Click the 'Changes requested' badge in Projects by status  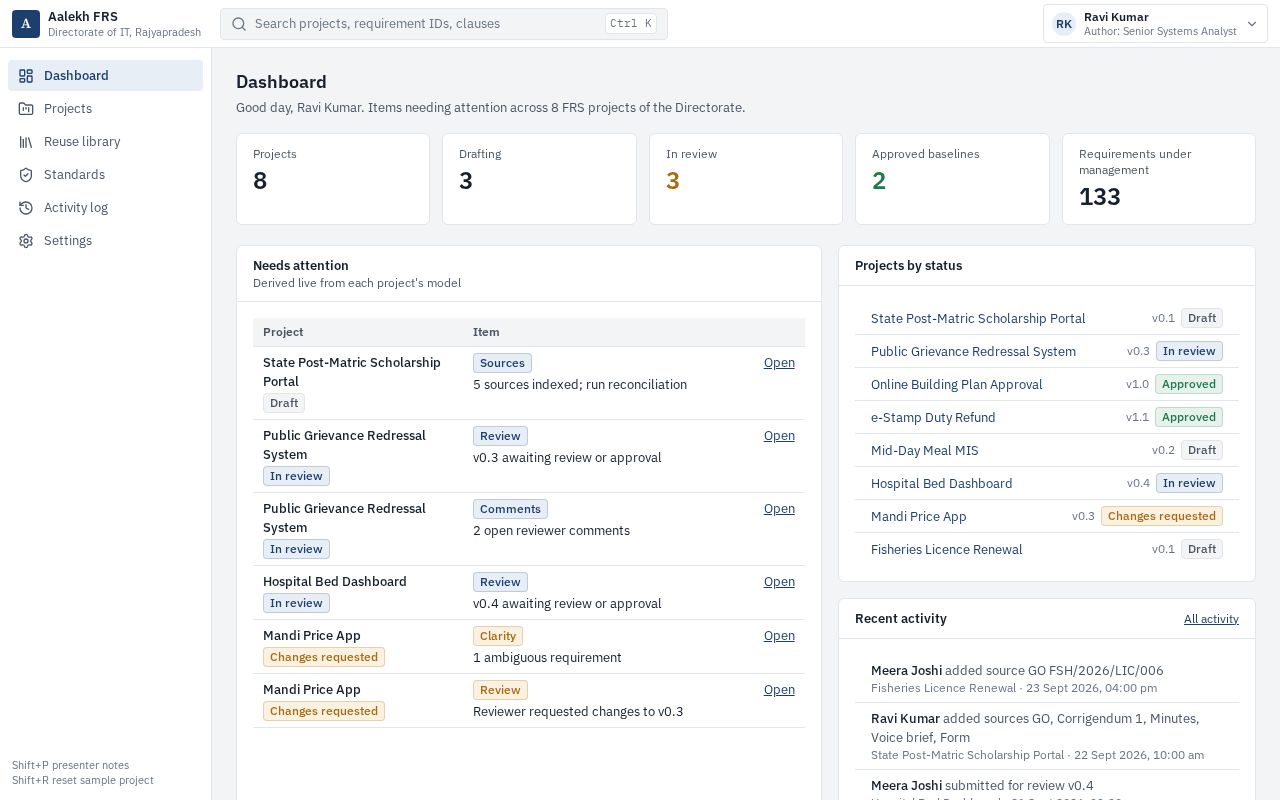(x=1162, y=517)
